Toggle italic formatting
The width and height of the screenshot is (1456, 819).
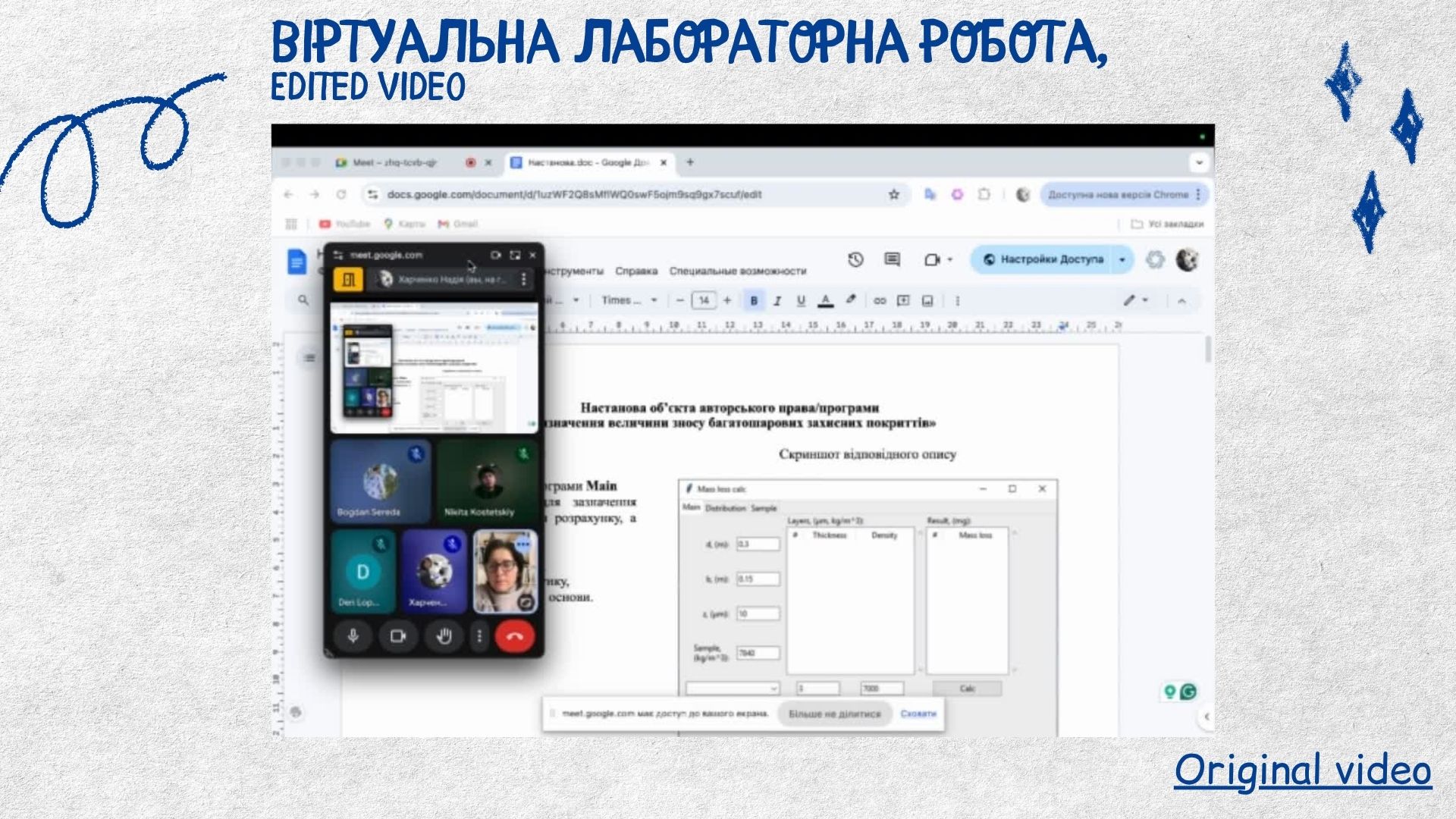[777, 300]
